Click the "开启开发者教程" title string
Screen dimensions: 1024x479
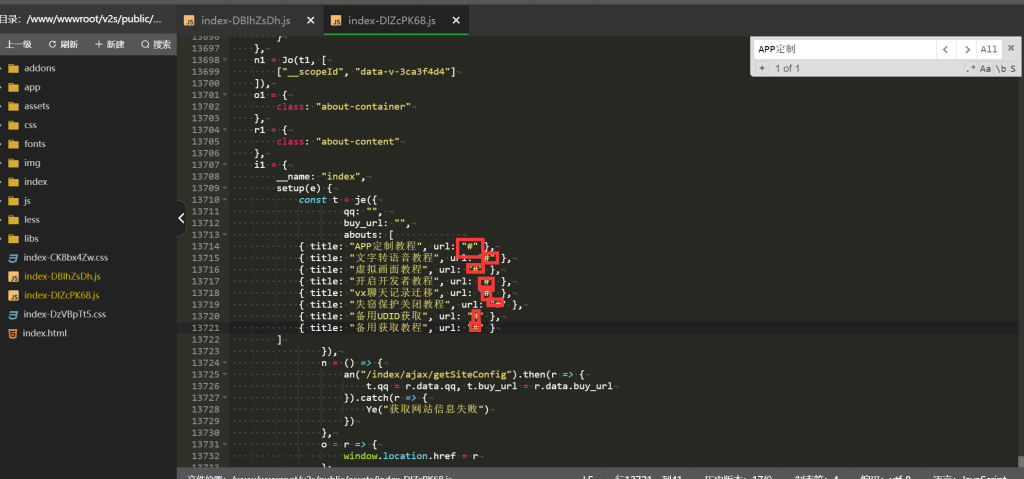393,282
